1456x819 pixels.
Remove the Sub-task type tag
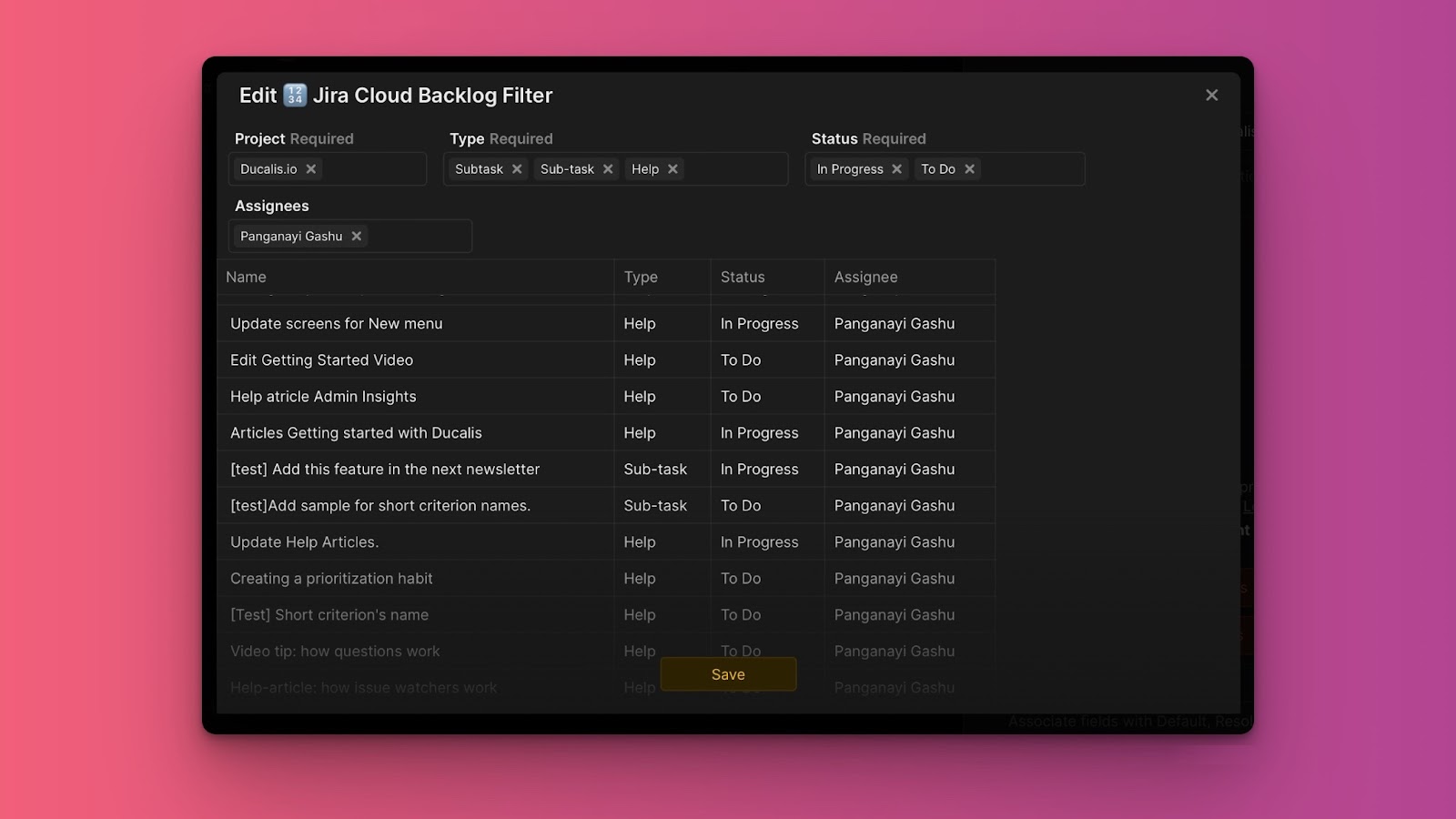608,169
